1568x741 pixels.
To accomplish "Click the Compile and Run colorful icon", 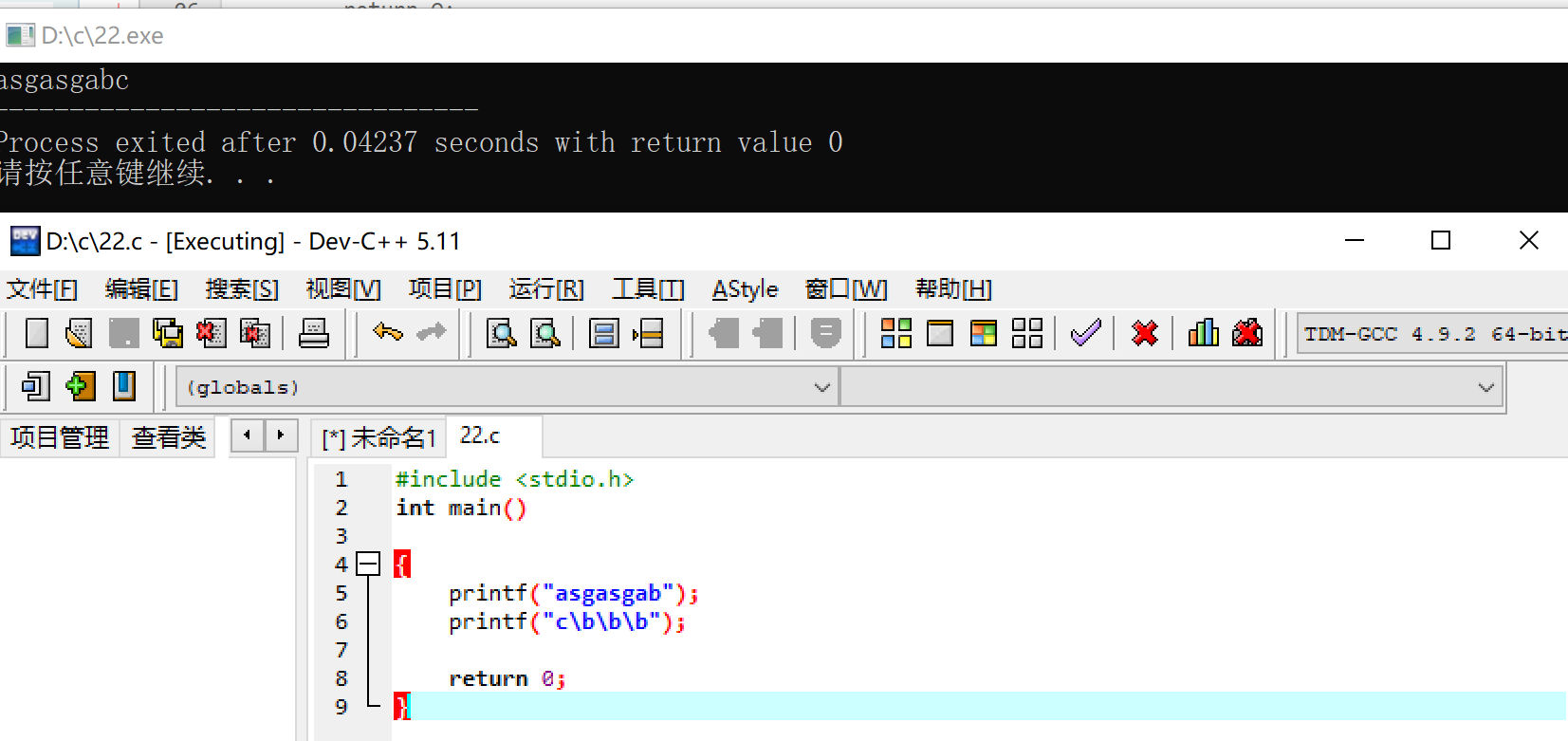I will click(x=984, y=333).
